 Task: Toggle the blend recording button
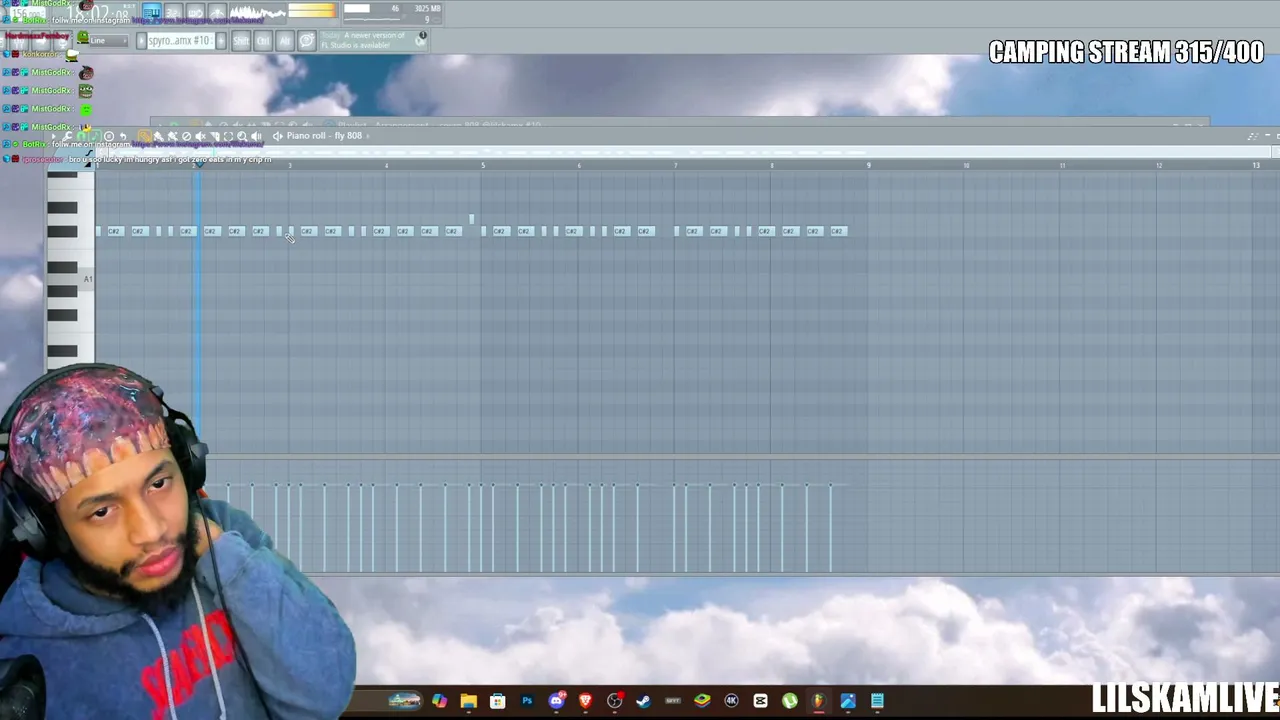(195, 12)
